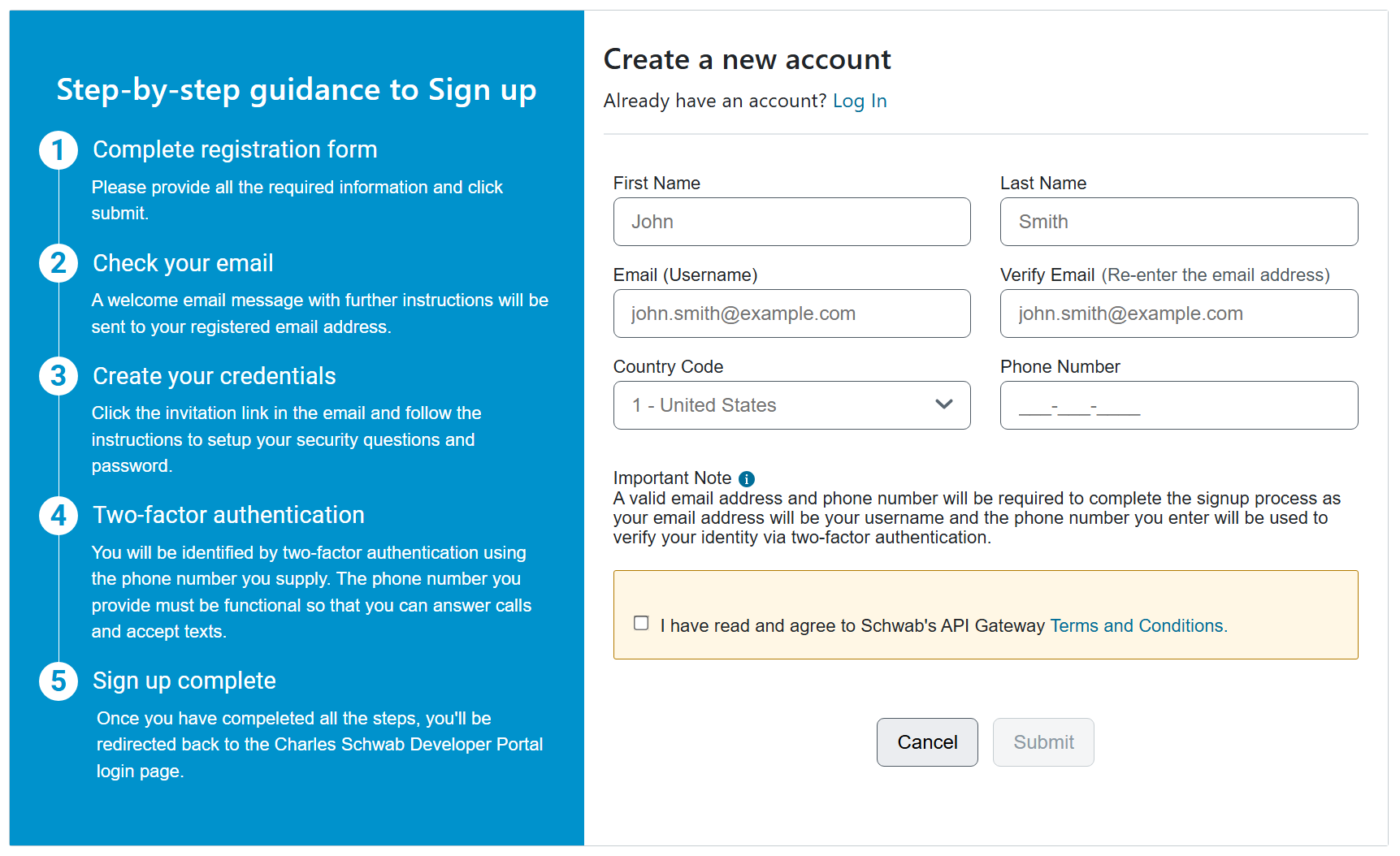Image resolution: width=1400 pixels, height=856 pixels.
Task: Focus the Last Name input field
Action: point(1179,222)
